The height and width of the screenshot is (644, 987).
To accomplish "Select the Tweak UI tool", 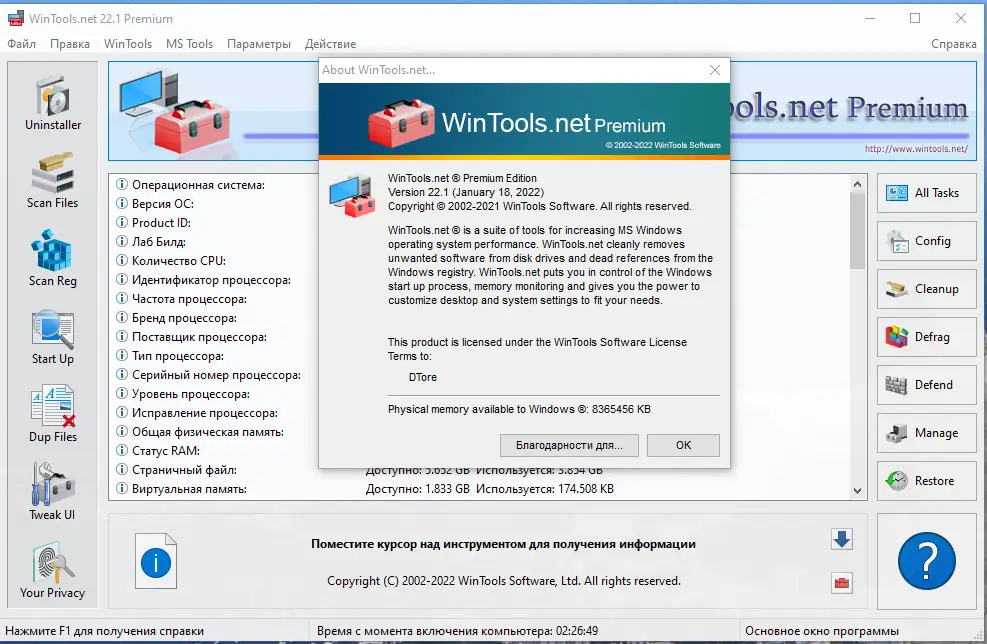I will click(x=51, y=490).
